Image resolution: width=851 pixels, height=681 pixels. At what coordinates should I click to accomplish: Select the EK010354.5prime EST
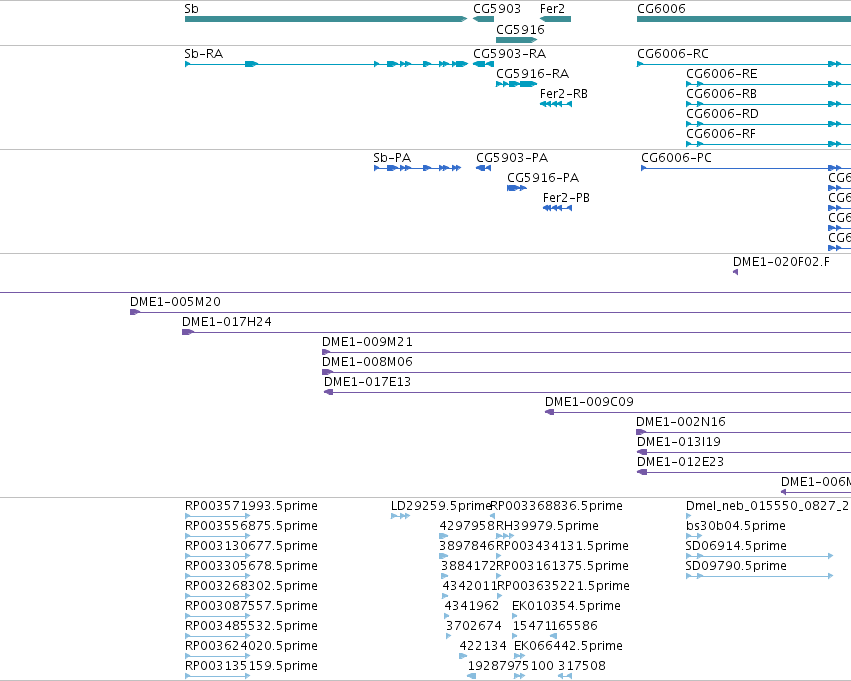[515, 616]
